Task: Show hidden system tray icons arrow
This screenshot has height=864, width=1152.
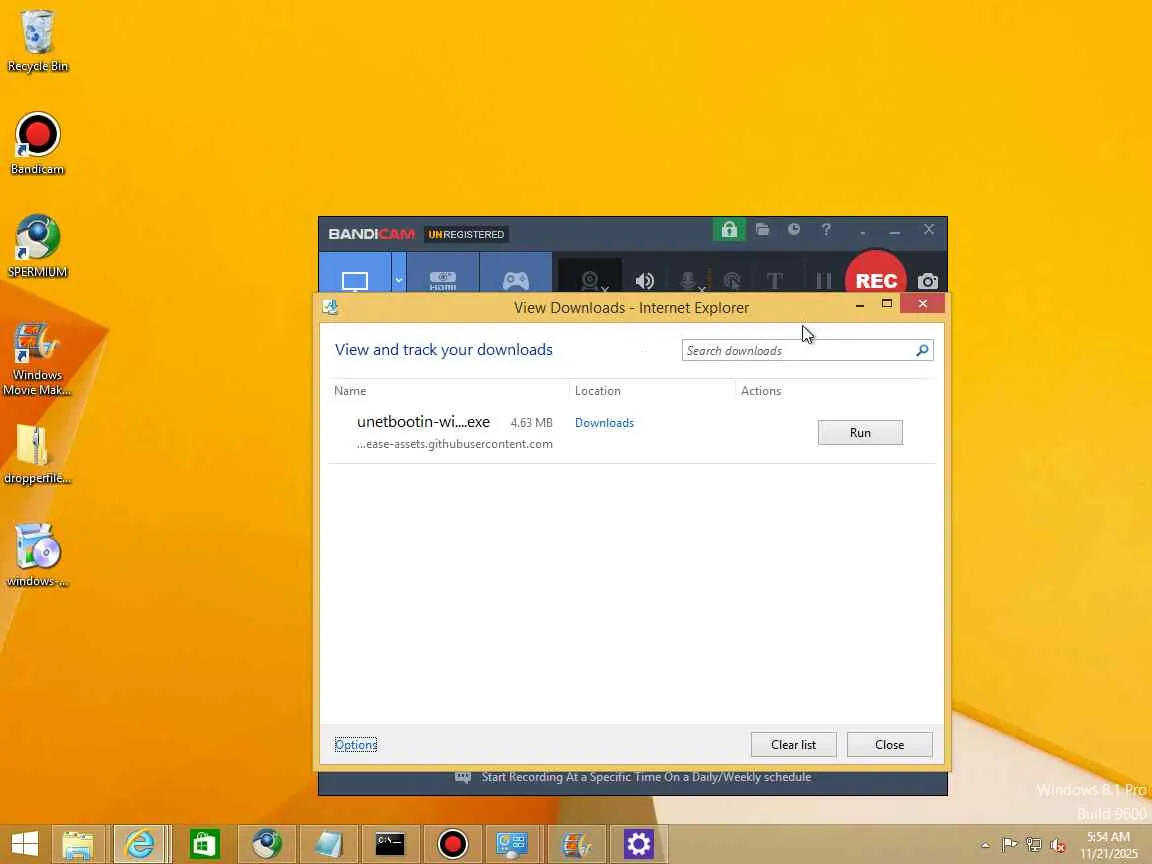Action: [985, 845]
